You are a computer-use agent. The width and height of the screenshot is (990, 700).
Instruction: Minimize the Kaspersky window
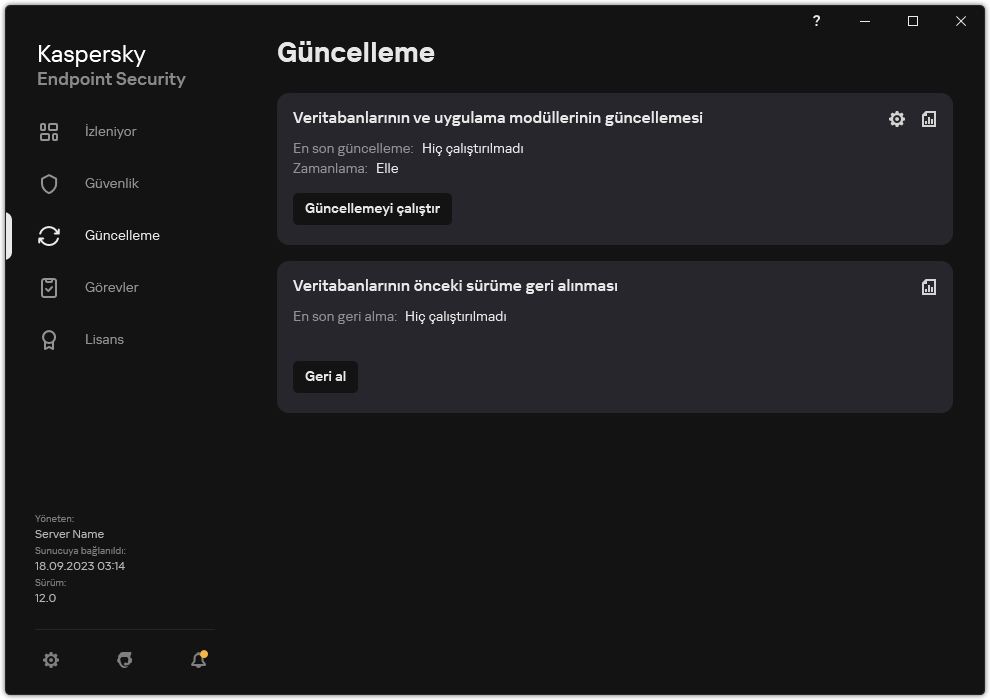pyautogui.click(x=865, y=21)
